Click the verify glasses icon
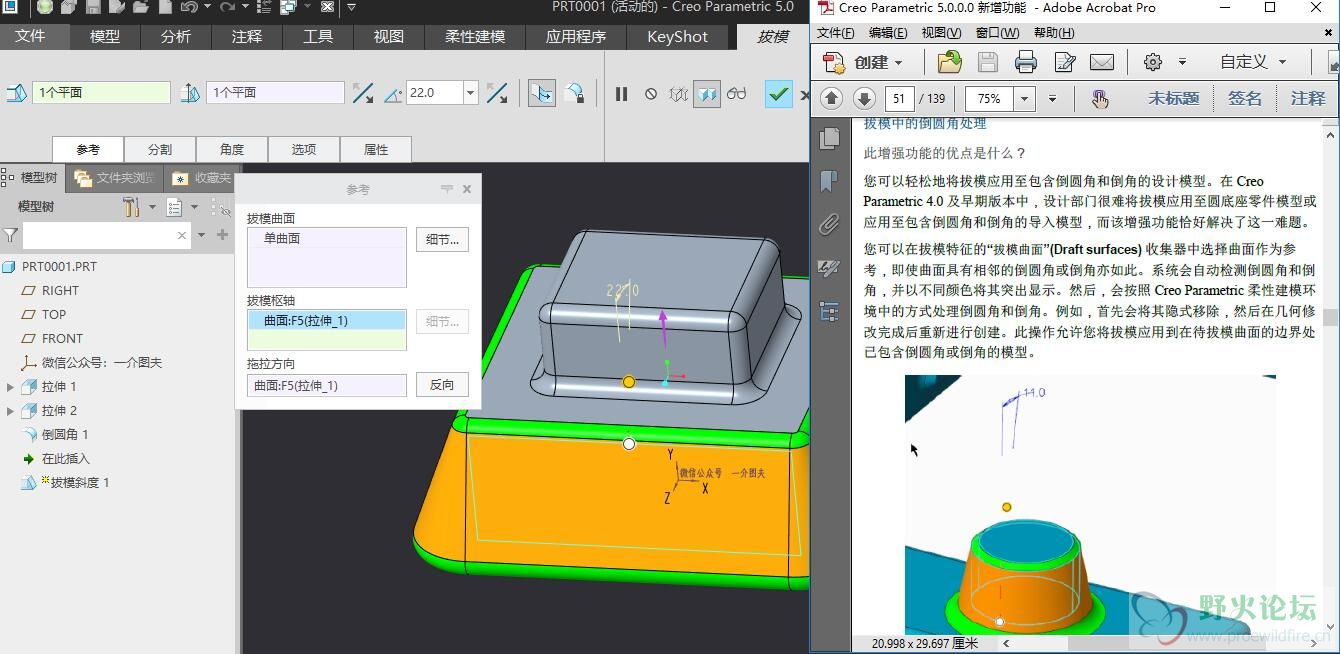The image size is (1340, 654). [737, 93]
